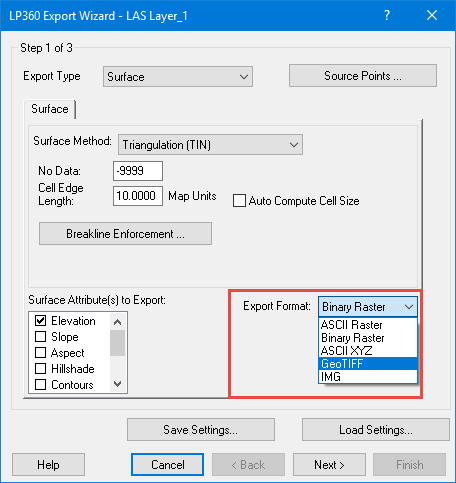Choose GeoTIFF export format
This screenshot has width=456, height=483.
pyautogui.click(x=368, y=364)
